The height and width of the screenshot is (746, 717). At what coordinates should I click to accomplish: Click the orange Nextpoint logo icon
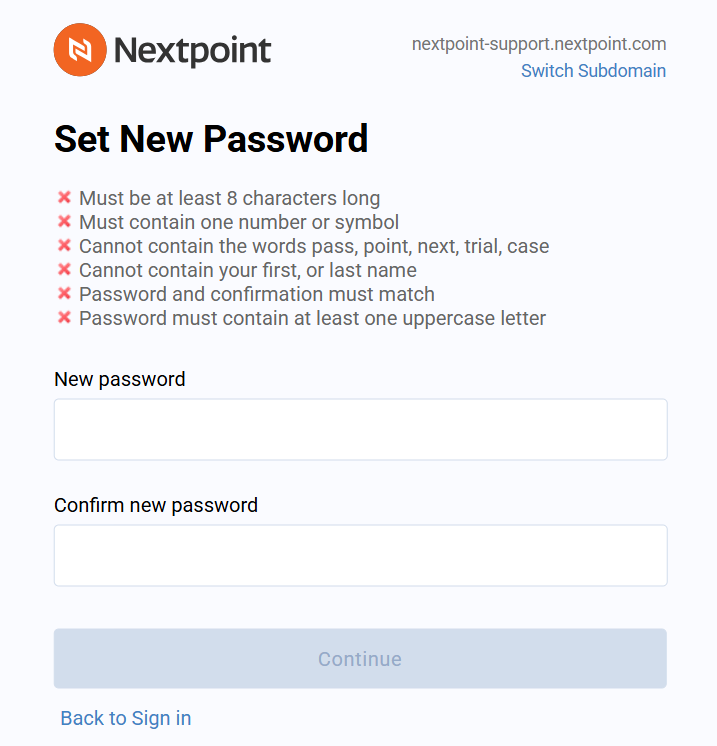80,49
